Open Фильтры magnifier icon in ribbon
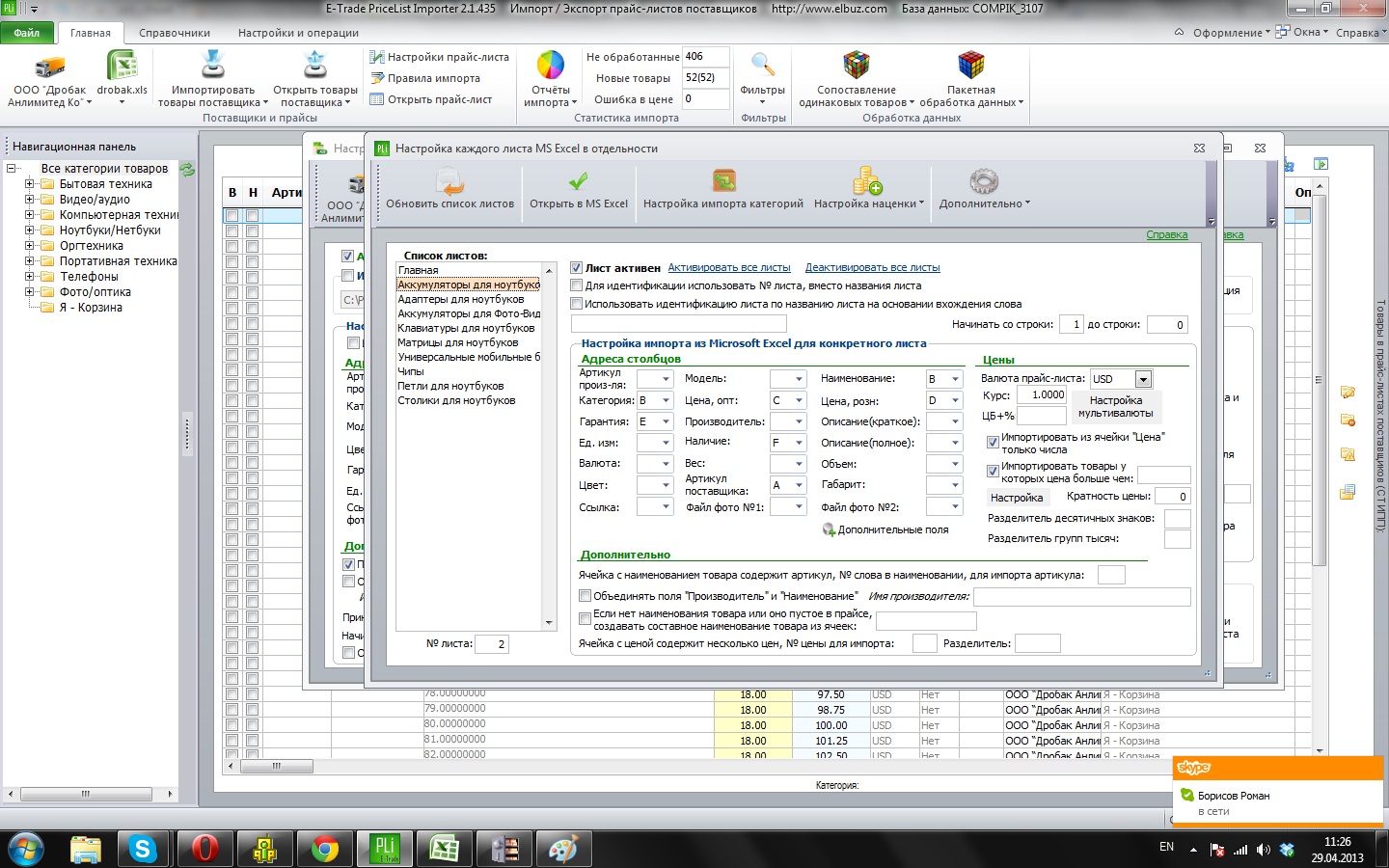 (x=763, y=66)
